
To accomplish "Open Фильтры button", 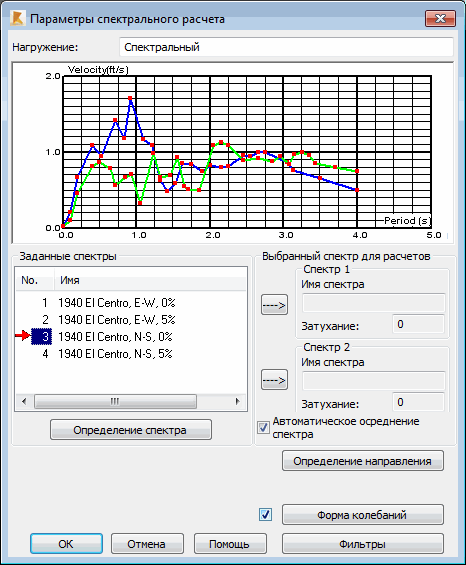I will pos(363,543).
